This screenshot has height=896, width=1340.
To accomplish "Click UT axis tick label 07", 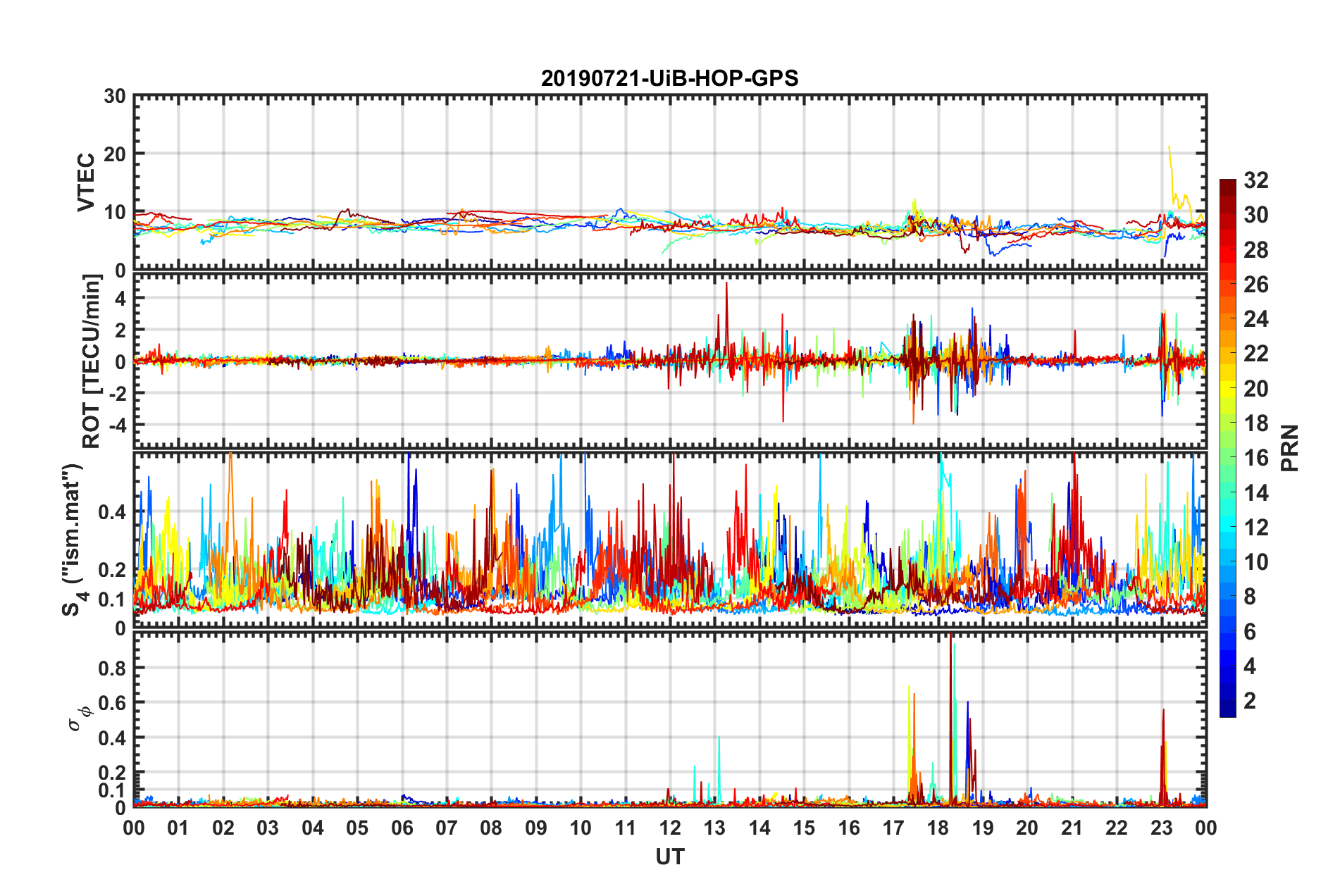I will tap(447, 828).
